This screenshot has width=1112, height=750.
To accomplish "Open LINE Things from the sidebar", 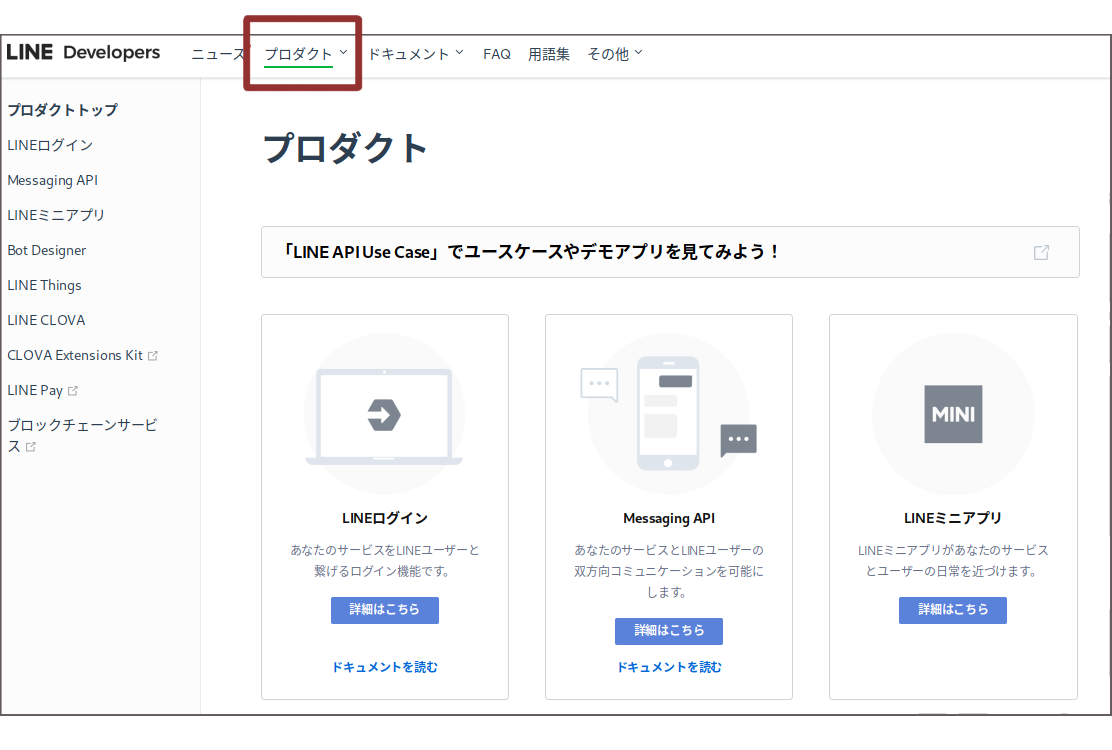I will (44, 285).
